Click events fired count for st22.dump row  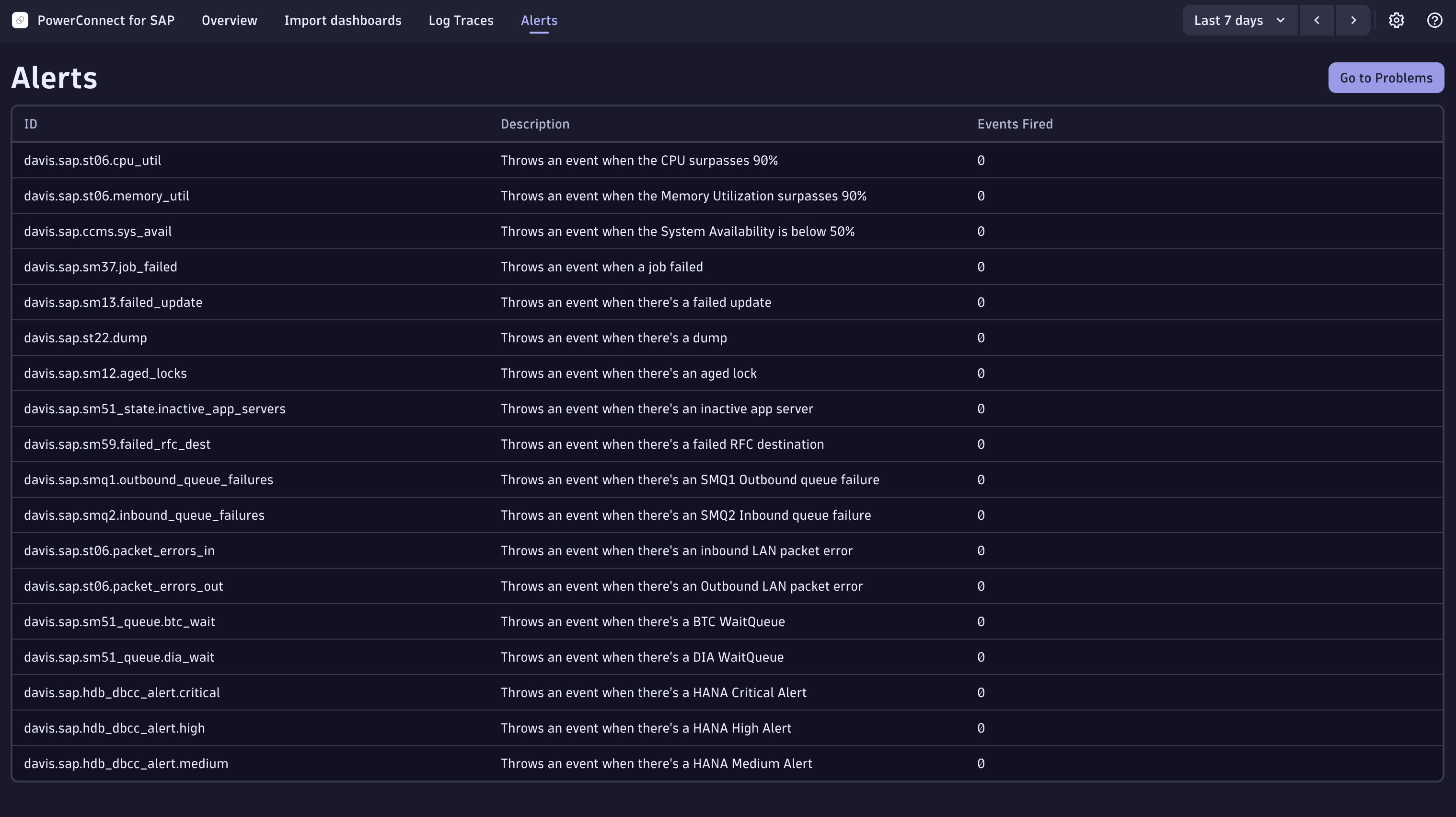(x=981, y=338)
